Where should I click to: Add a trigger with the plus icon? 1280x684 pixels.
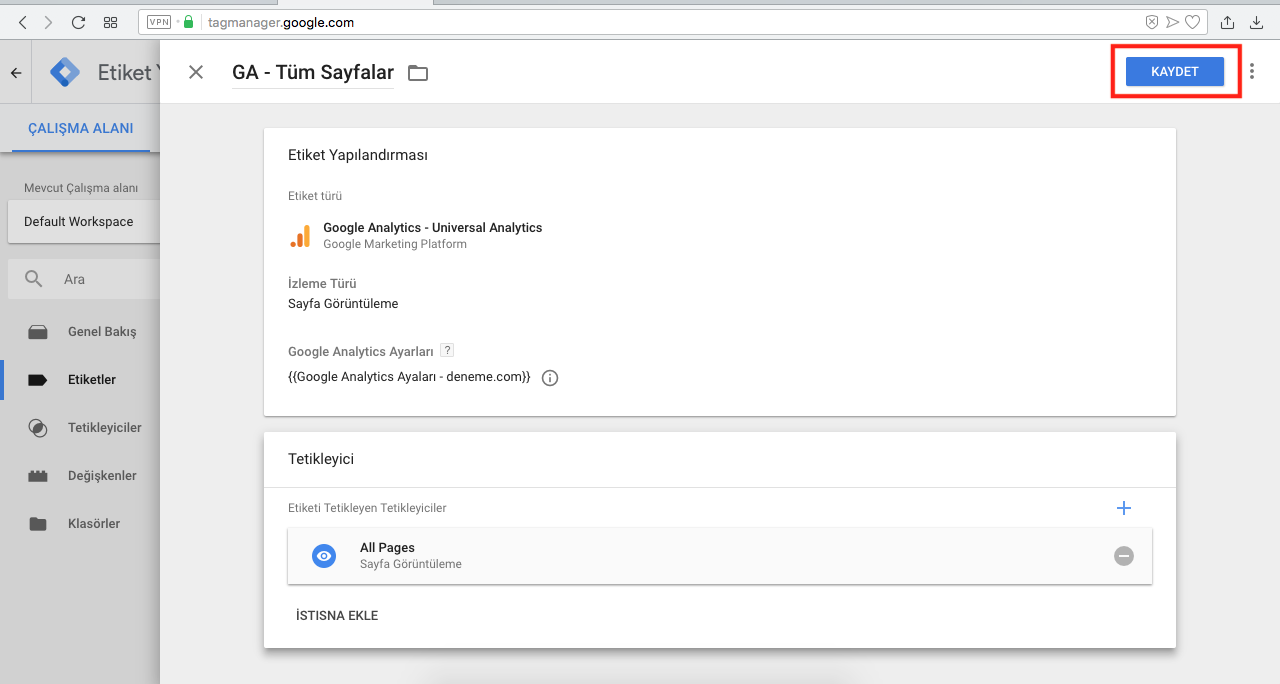(x=1124, y=508)
